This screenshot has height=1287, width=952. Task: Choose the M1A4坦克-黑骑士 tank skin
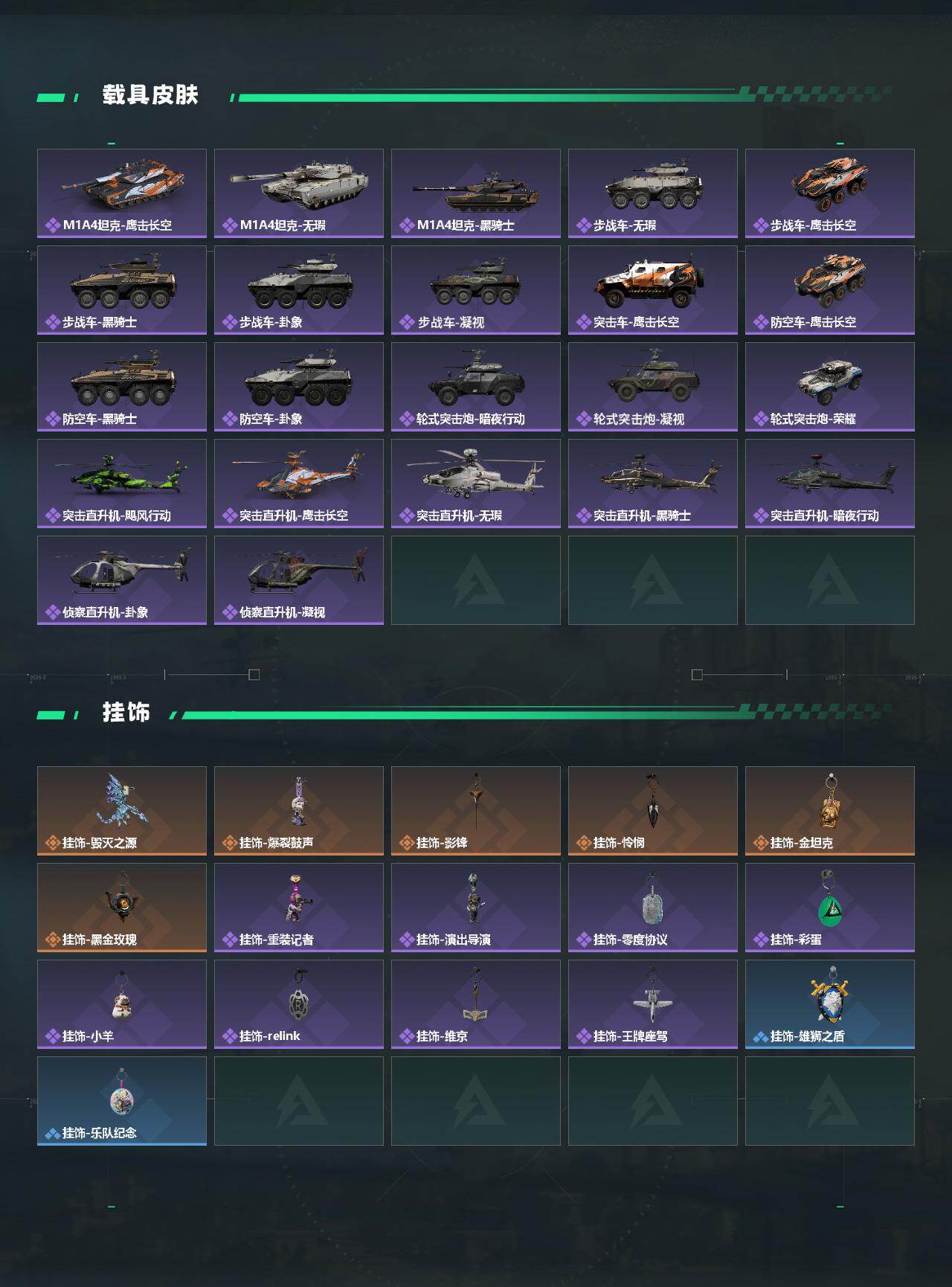[476, 193]
